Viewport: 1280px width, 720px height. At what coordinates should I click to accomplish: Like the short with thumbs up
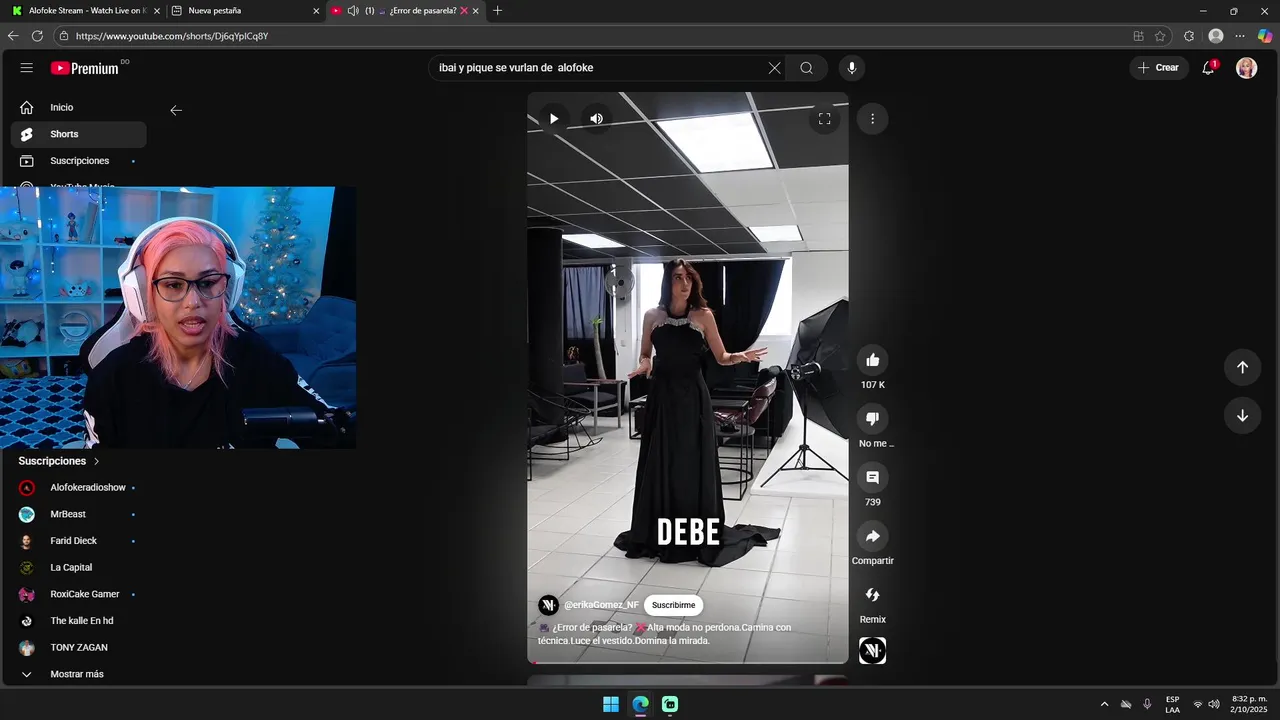click(873, 360)
